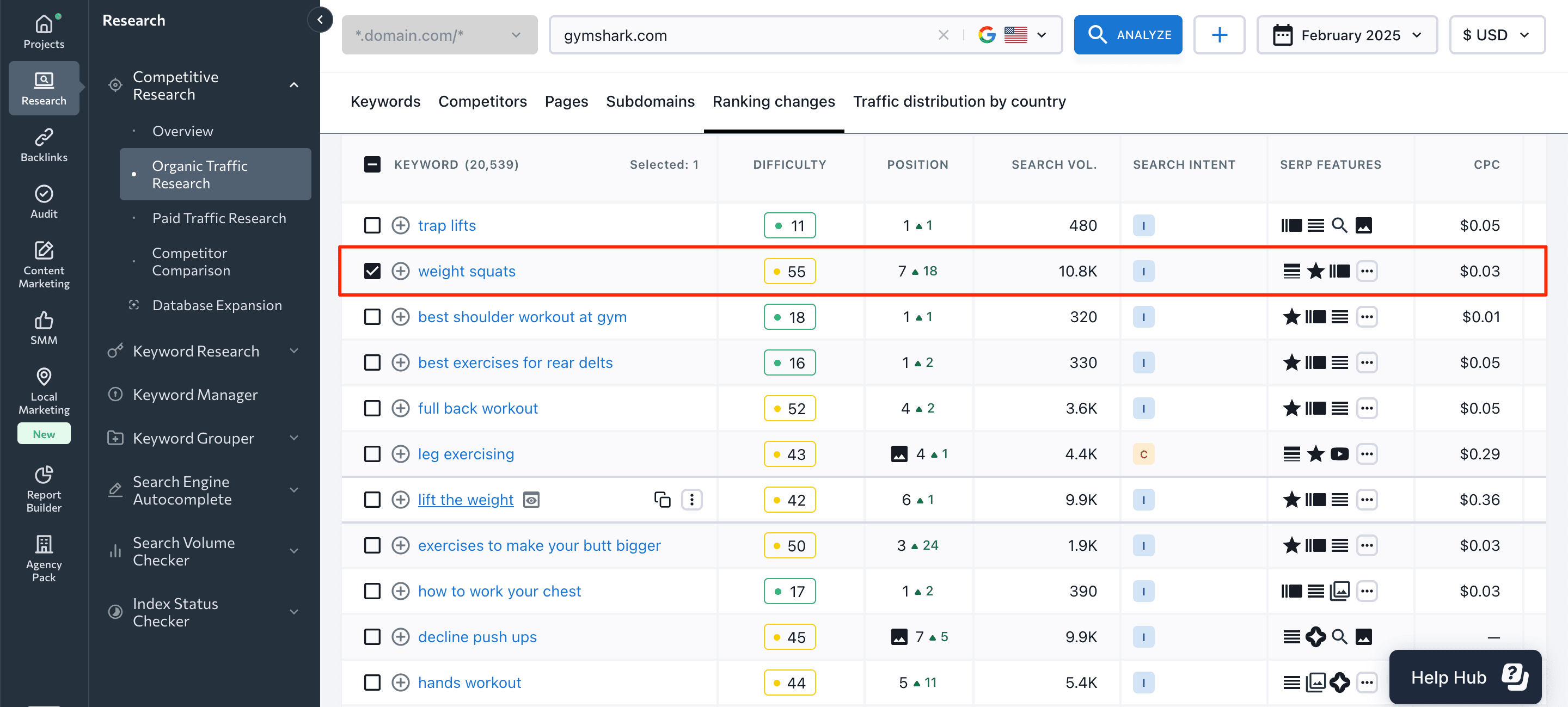1568x707 pixels.
Task: Click video SERP feature for 'leg exercising'
Action: 1339,454
